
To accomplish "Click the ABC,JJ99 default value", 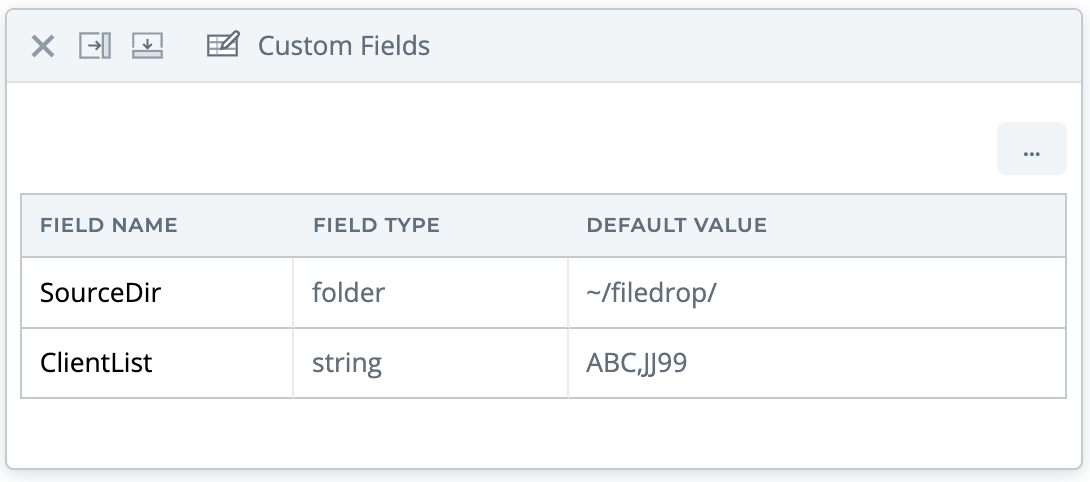I will click(636, 362).
